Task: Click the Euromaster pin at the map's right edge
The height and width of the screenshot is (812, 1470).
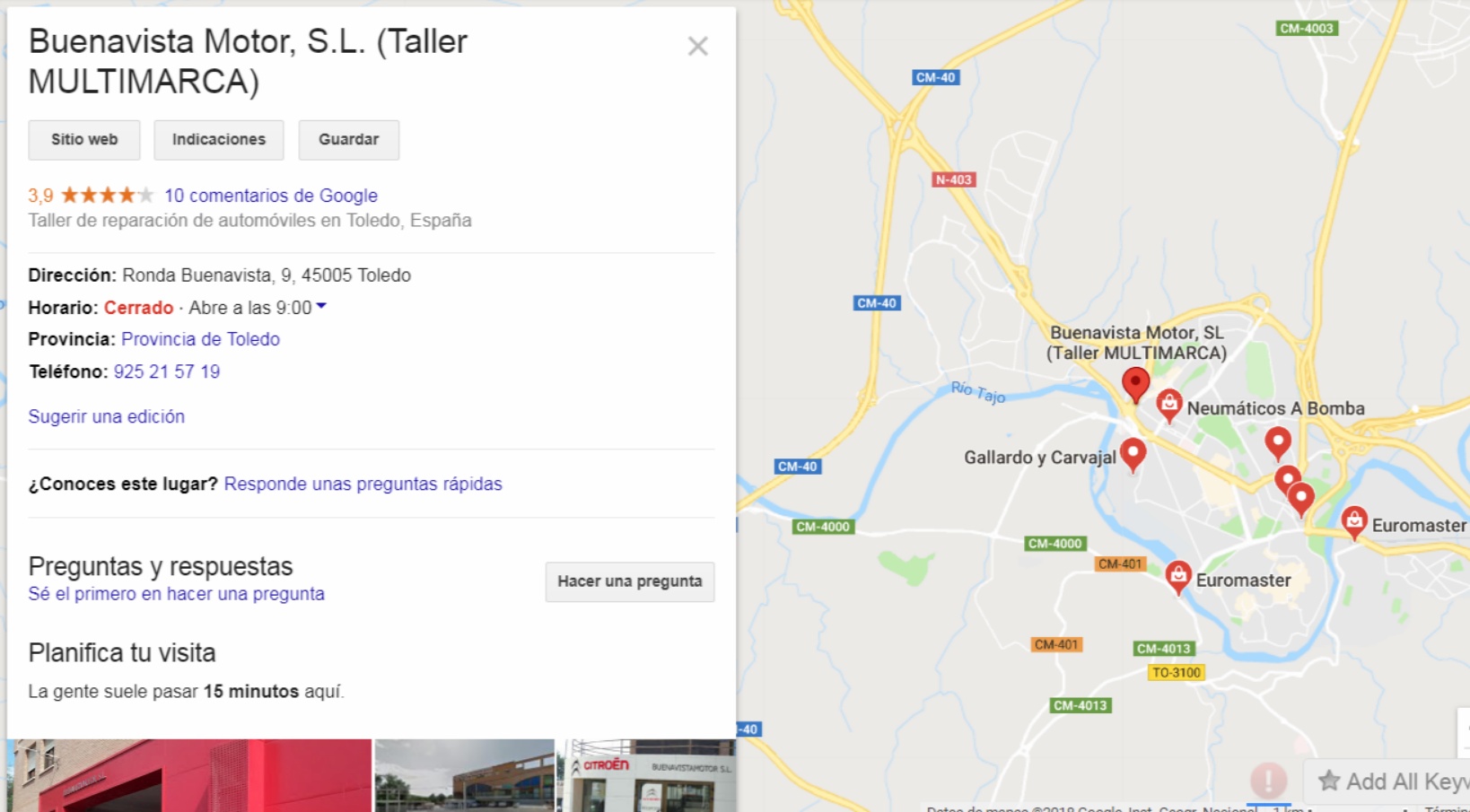Action: [x=1353, y=521]
